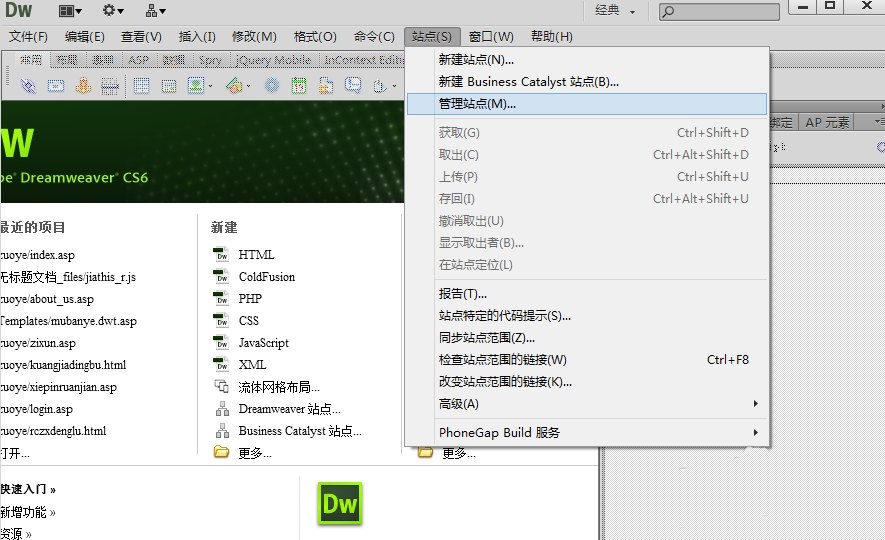Click the 新增功能 link
The image size is (885, 540).
pos(25,512)
